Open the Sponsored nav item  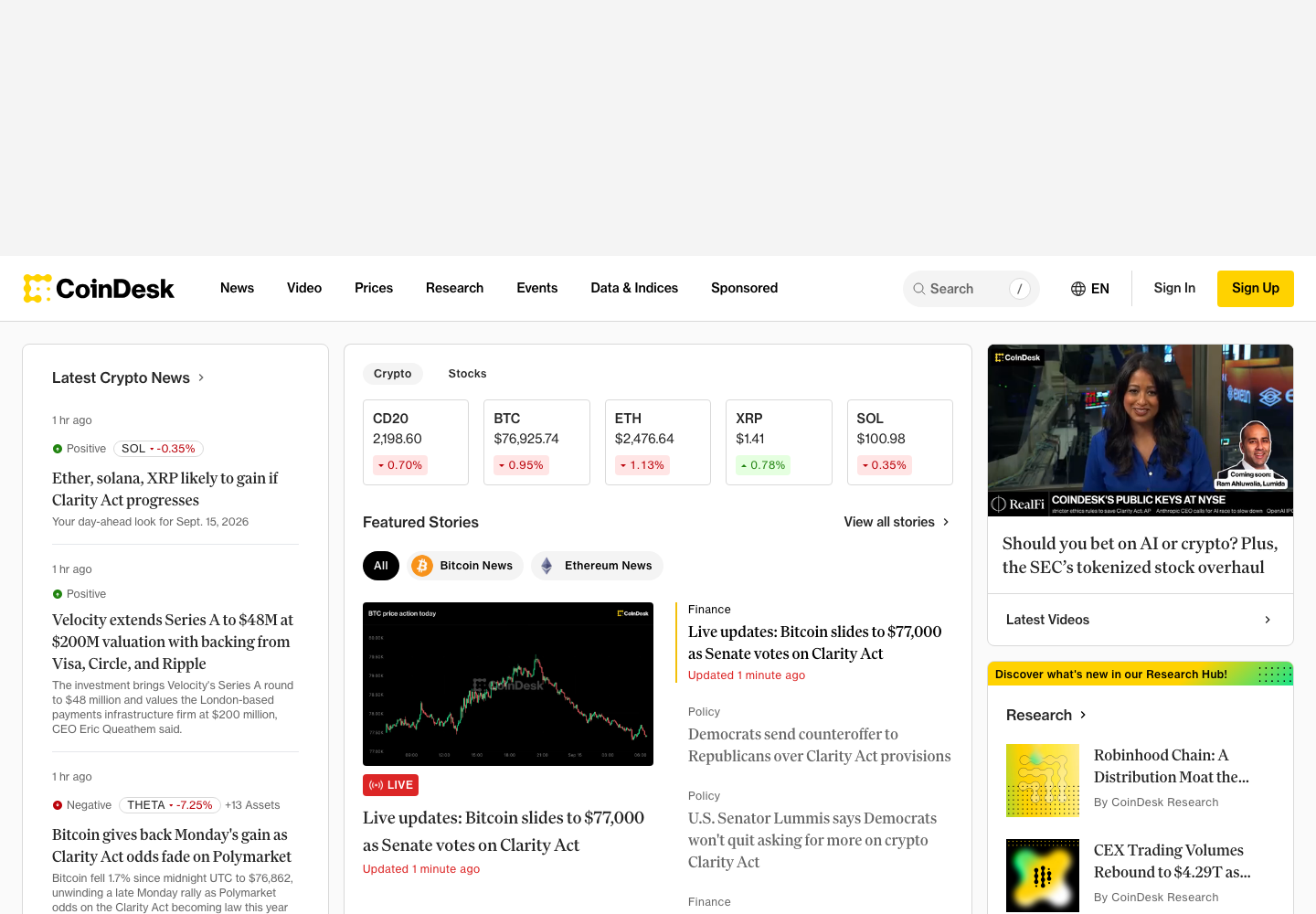tap(744, 288)
